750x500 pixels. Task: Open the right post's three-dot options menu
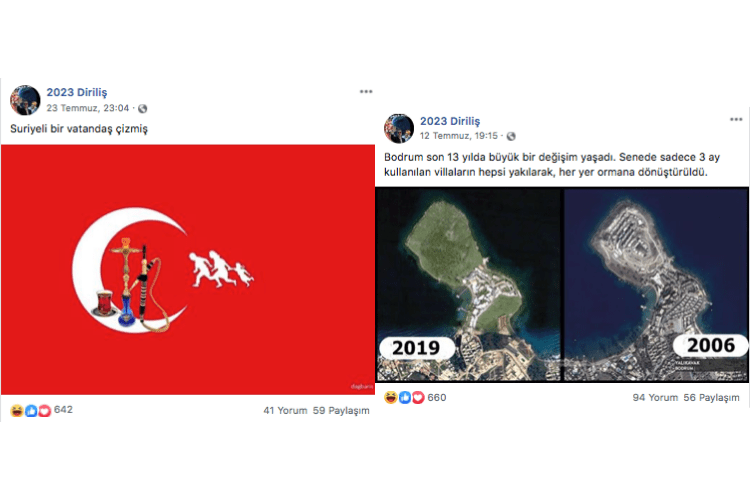click(x=736, y=119)
